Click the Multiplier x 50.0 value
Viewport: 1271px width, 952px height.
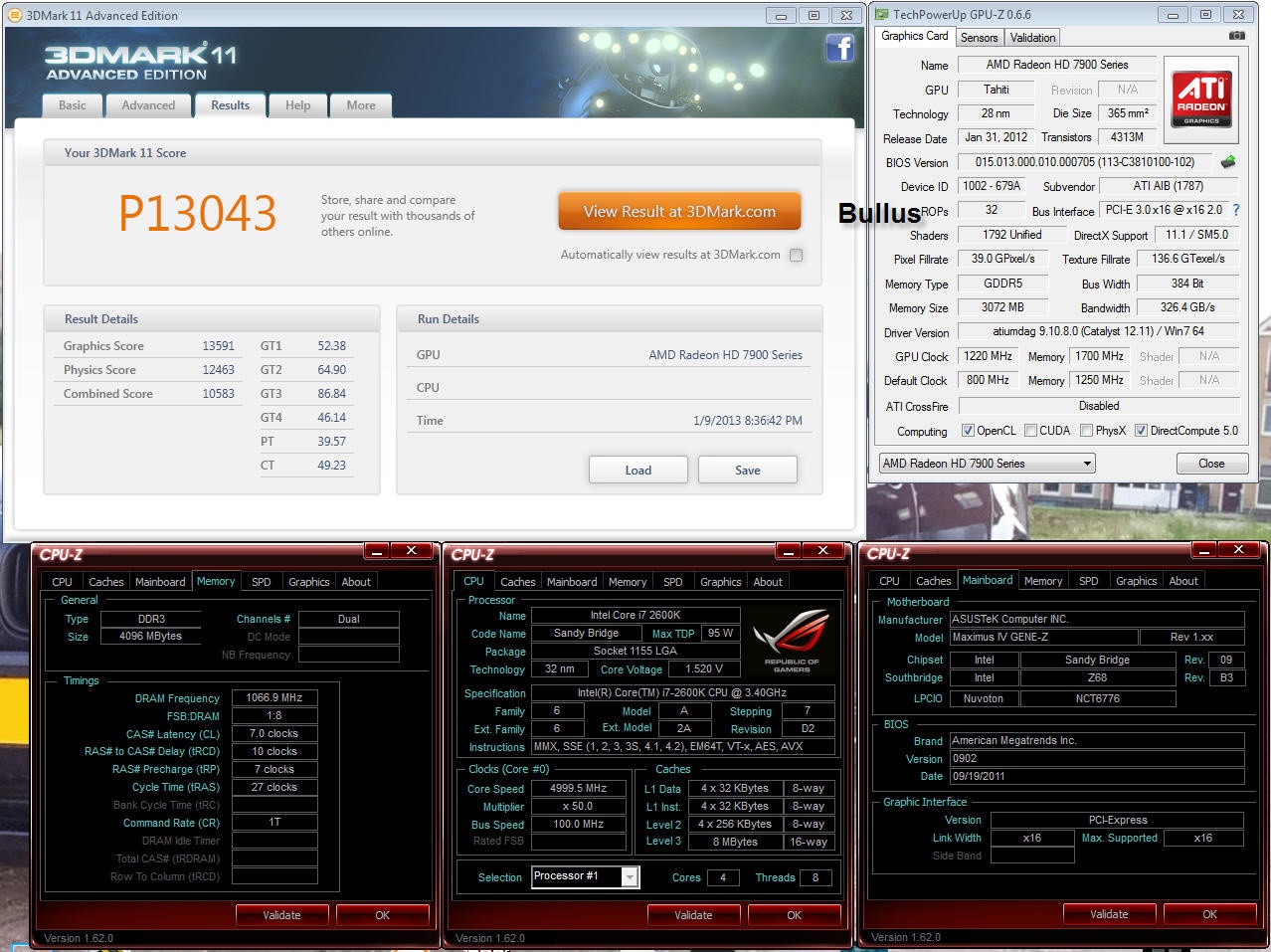point(579,807)
